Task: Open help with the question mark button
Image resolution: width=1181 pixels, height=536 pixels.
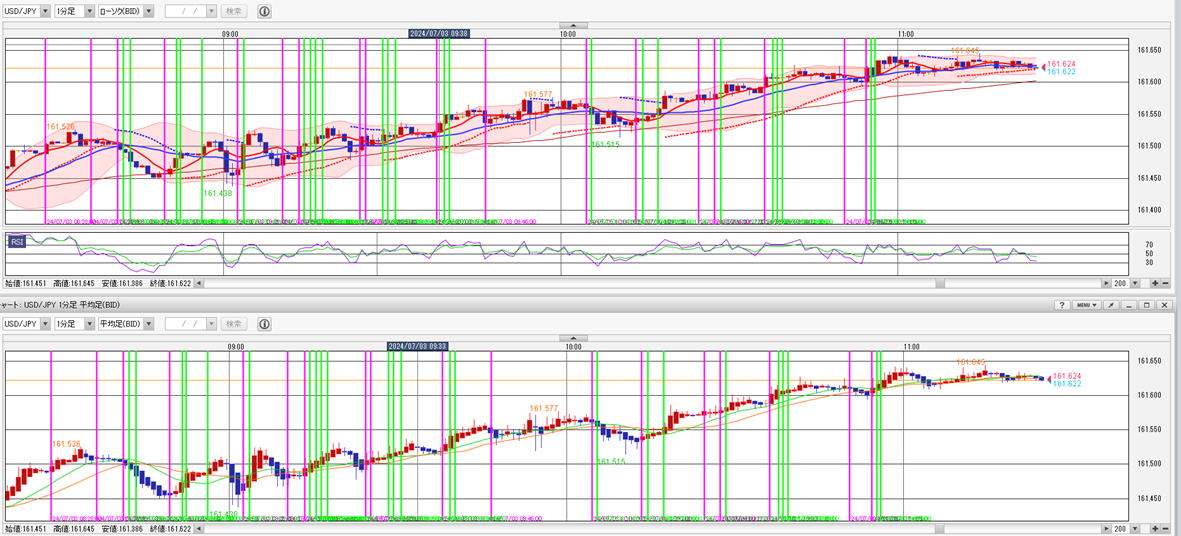Action: 1063,305
